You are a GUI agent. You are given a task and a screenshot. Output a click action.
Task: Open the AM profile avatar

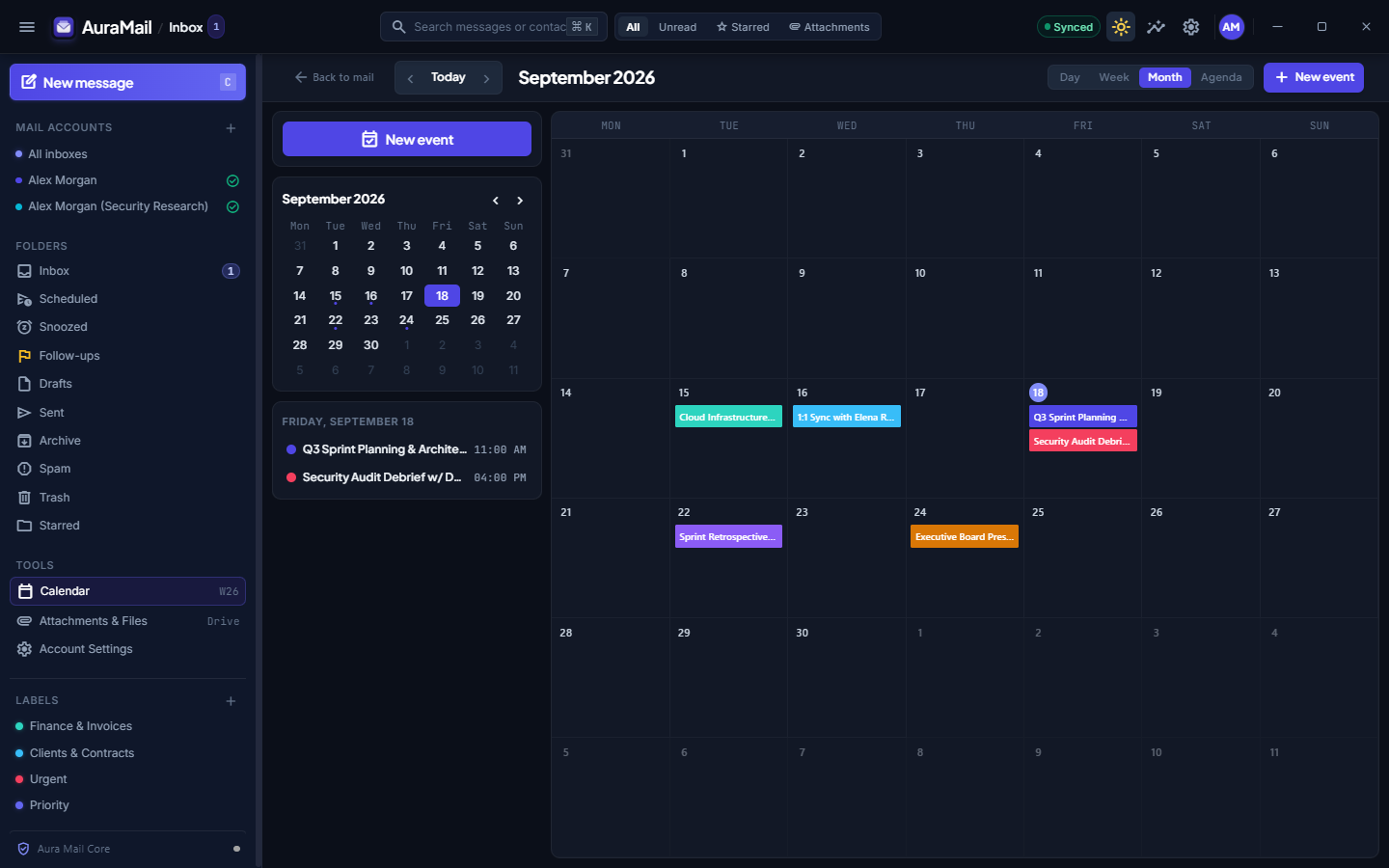tap(1231, 27)
